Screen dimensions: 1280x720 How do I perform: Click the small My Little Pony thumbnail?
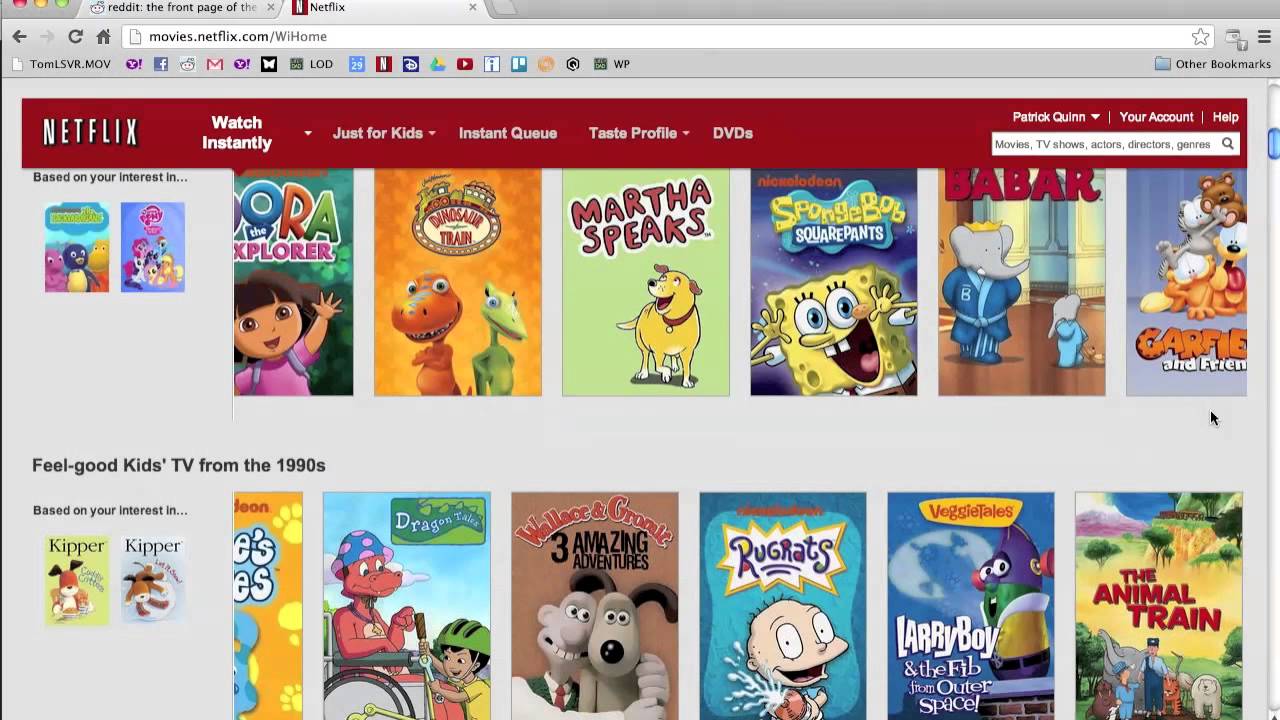pyautogui.click(x=153, y=247)
